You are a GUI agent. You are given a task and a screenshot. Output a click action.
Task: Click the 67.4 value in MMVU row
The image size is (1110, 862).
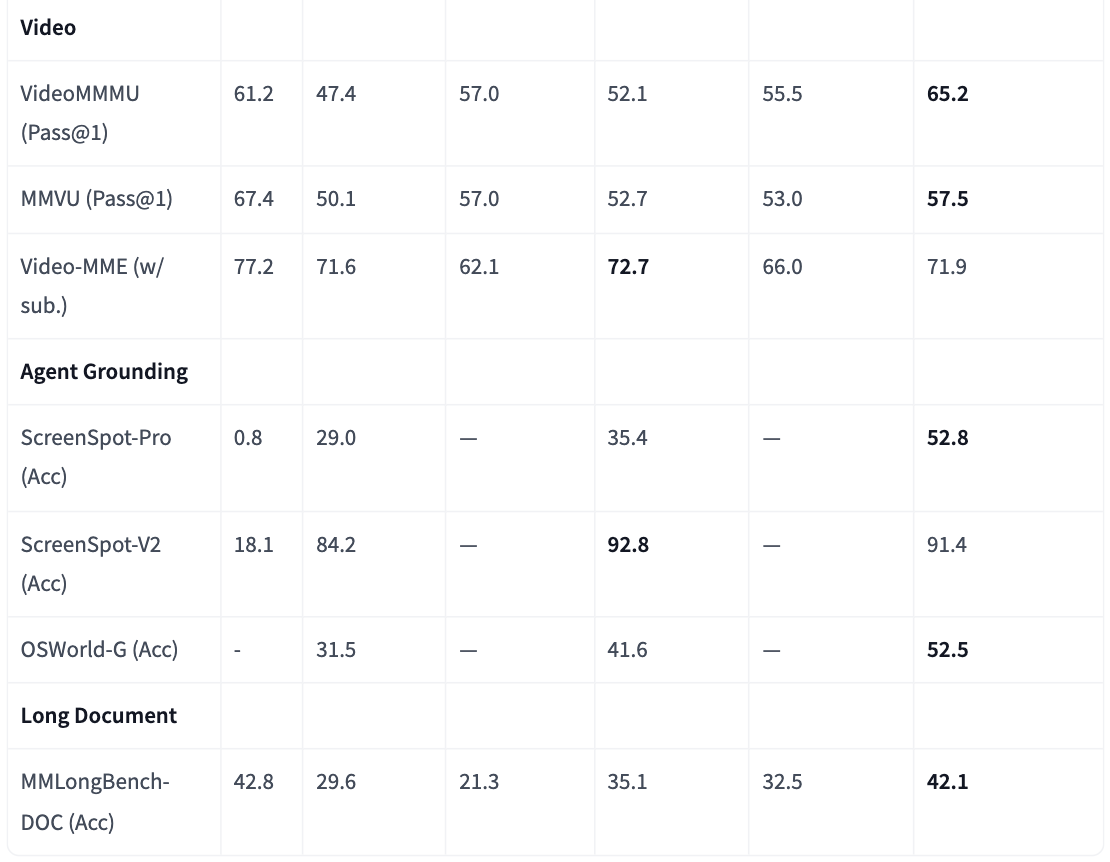click(253, 199)
